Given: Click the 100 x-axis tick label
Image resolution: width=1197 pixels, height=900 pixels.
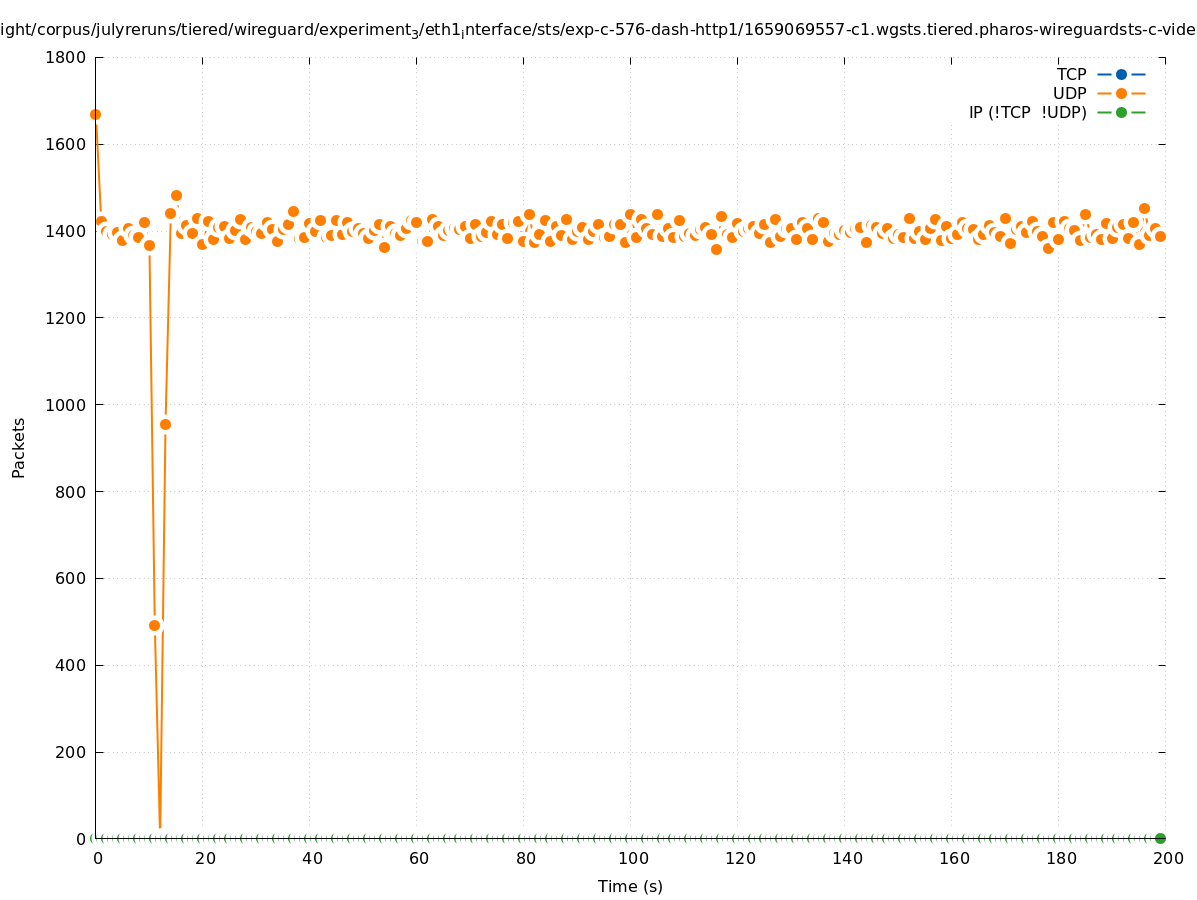Looking at the screenshot, I should [x=632, y=858].
